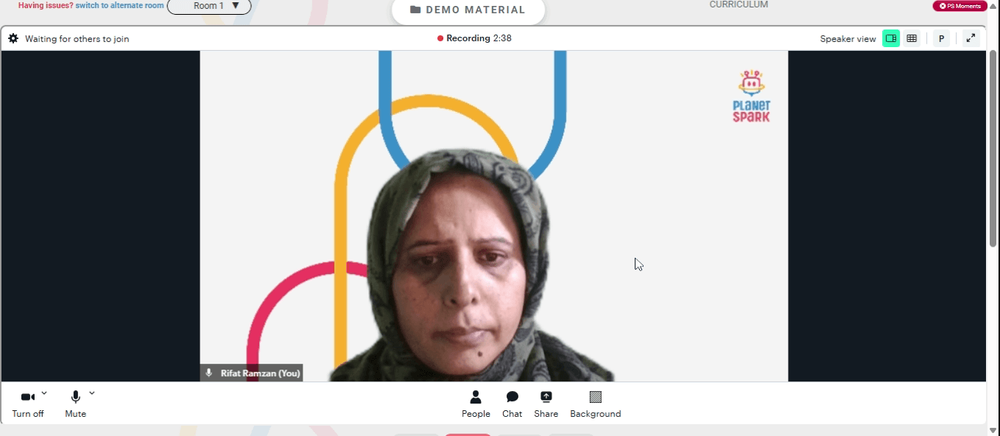Screen dimensions: 1000x436
Task: Change virtual Background
Action: coord(595,404)
